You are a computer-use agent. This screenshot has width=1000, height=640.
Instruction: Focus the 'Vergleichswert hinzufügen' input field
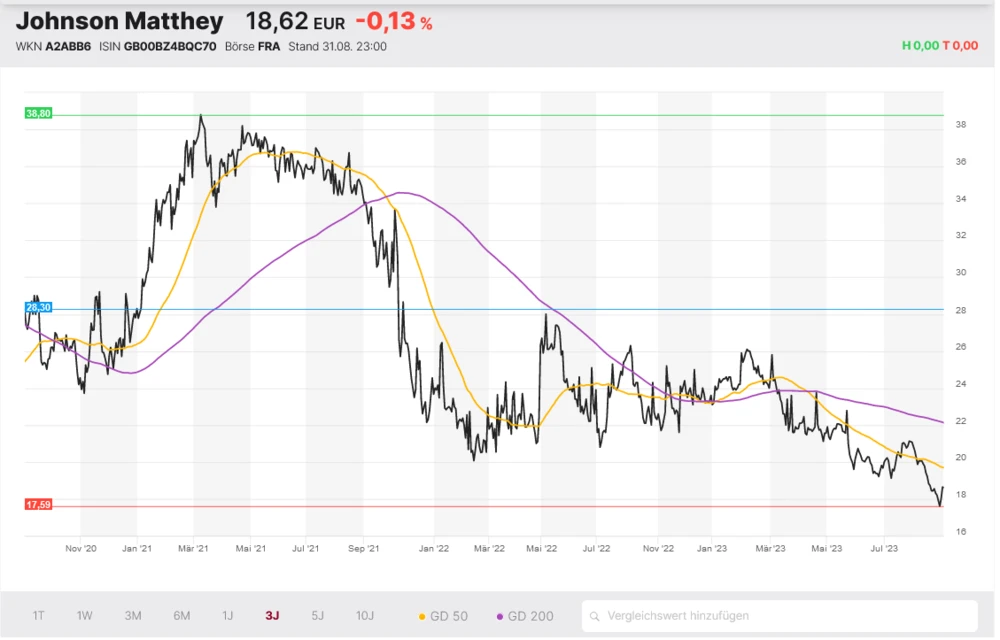click(x=785, y=616)
